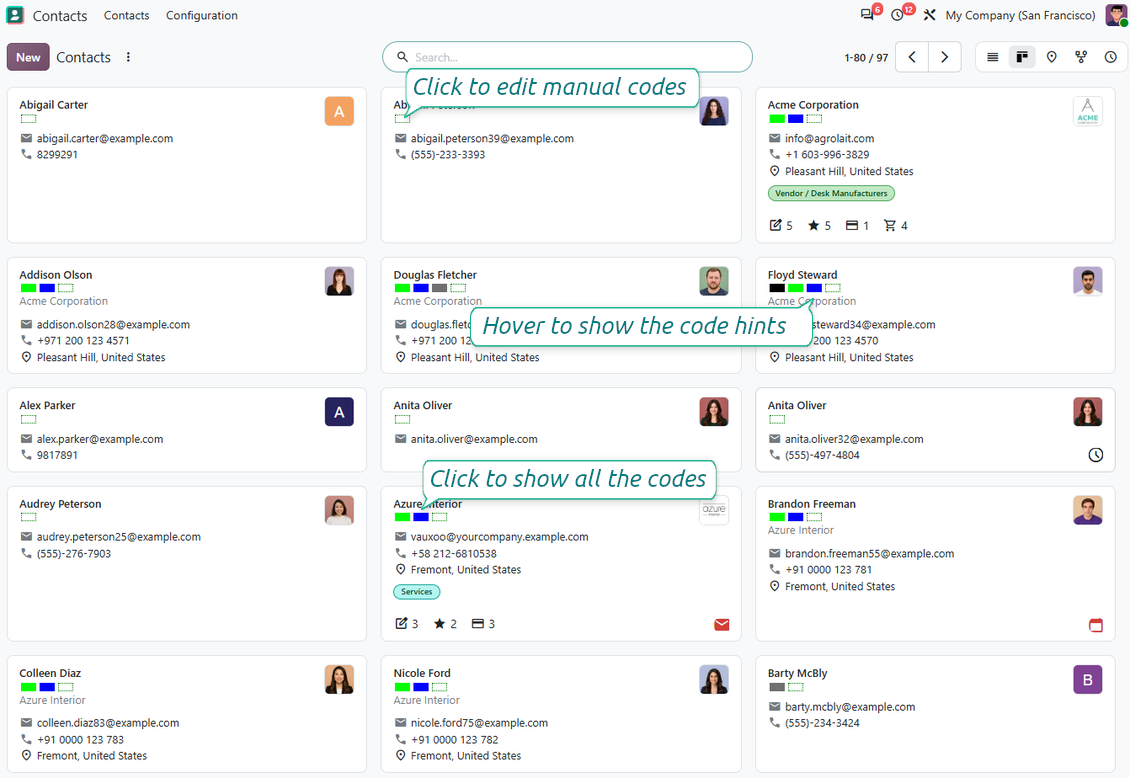The width and height of the screenshot is (1130, 778).
Task: Open the activities clock icon in top bar
Action: point(897,15)
